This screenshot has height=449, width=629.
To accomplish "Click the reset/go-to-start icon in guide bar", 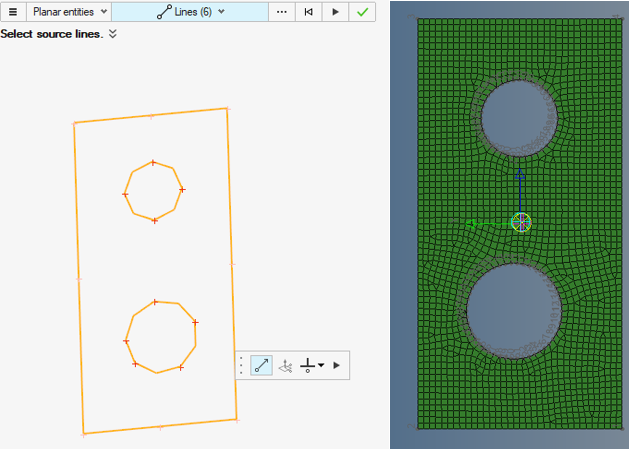I will point(309,12).
